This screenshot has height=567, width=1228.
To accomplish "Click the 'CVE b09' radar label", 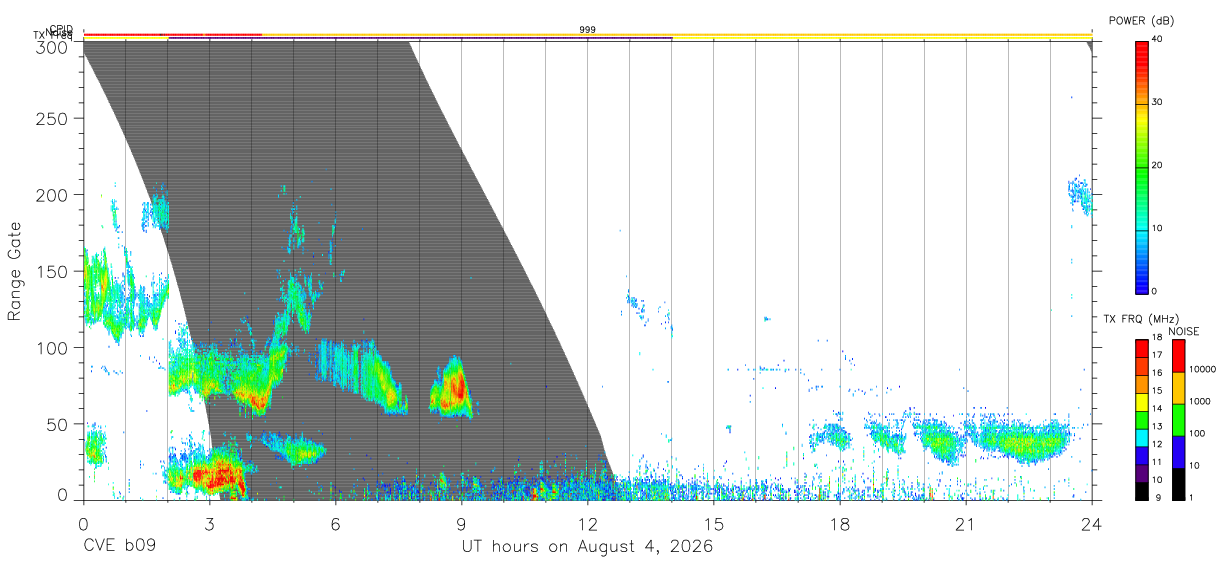I will tap(119, 548).
